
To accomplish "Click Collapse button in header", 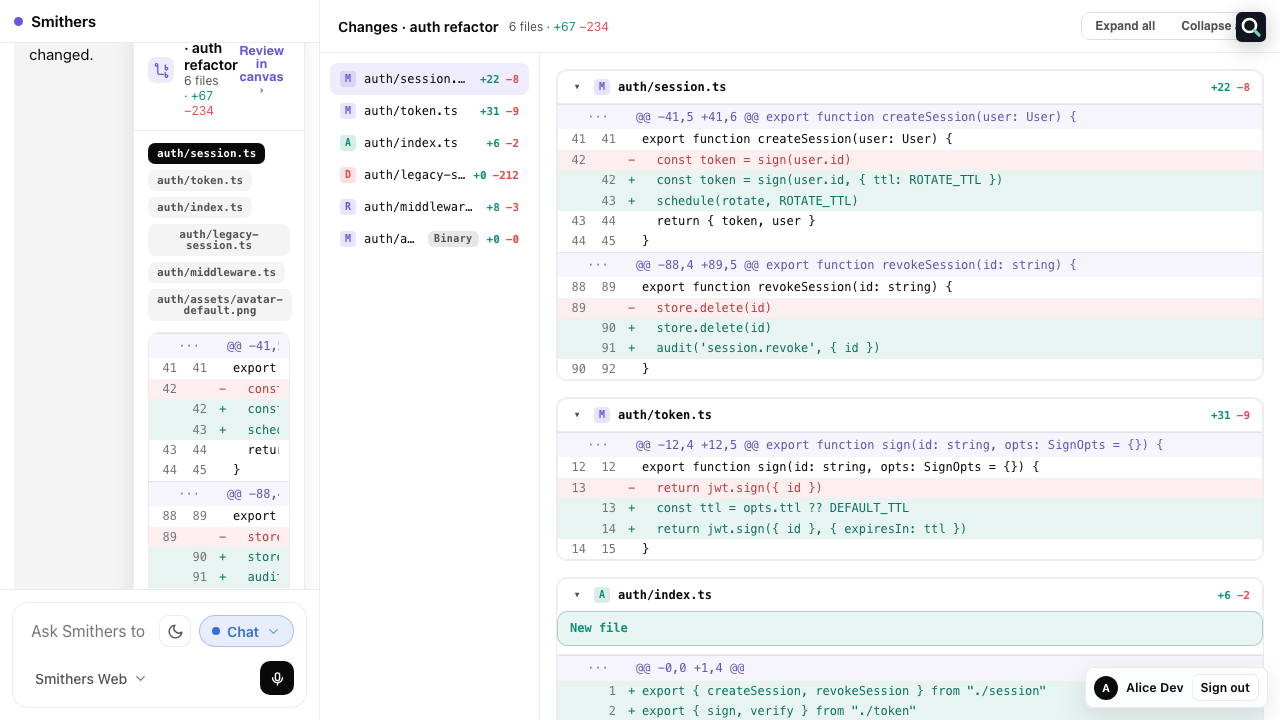I will pyautogui.click(x=1205, y=26).
